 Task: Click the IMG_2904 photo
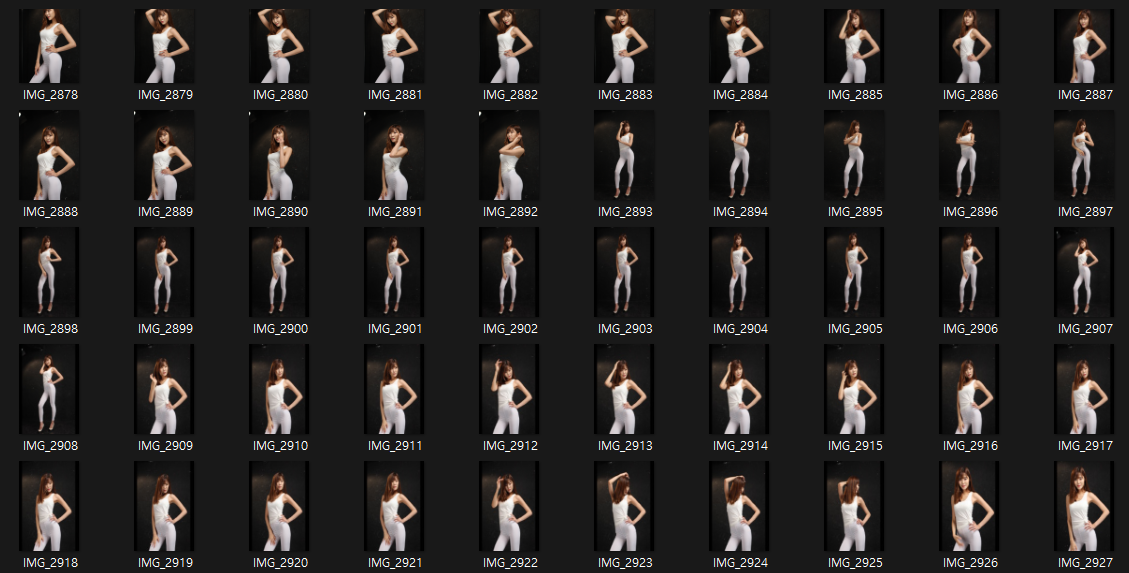pos(740,272)
